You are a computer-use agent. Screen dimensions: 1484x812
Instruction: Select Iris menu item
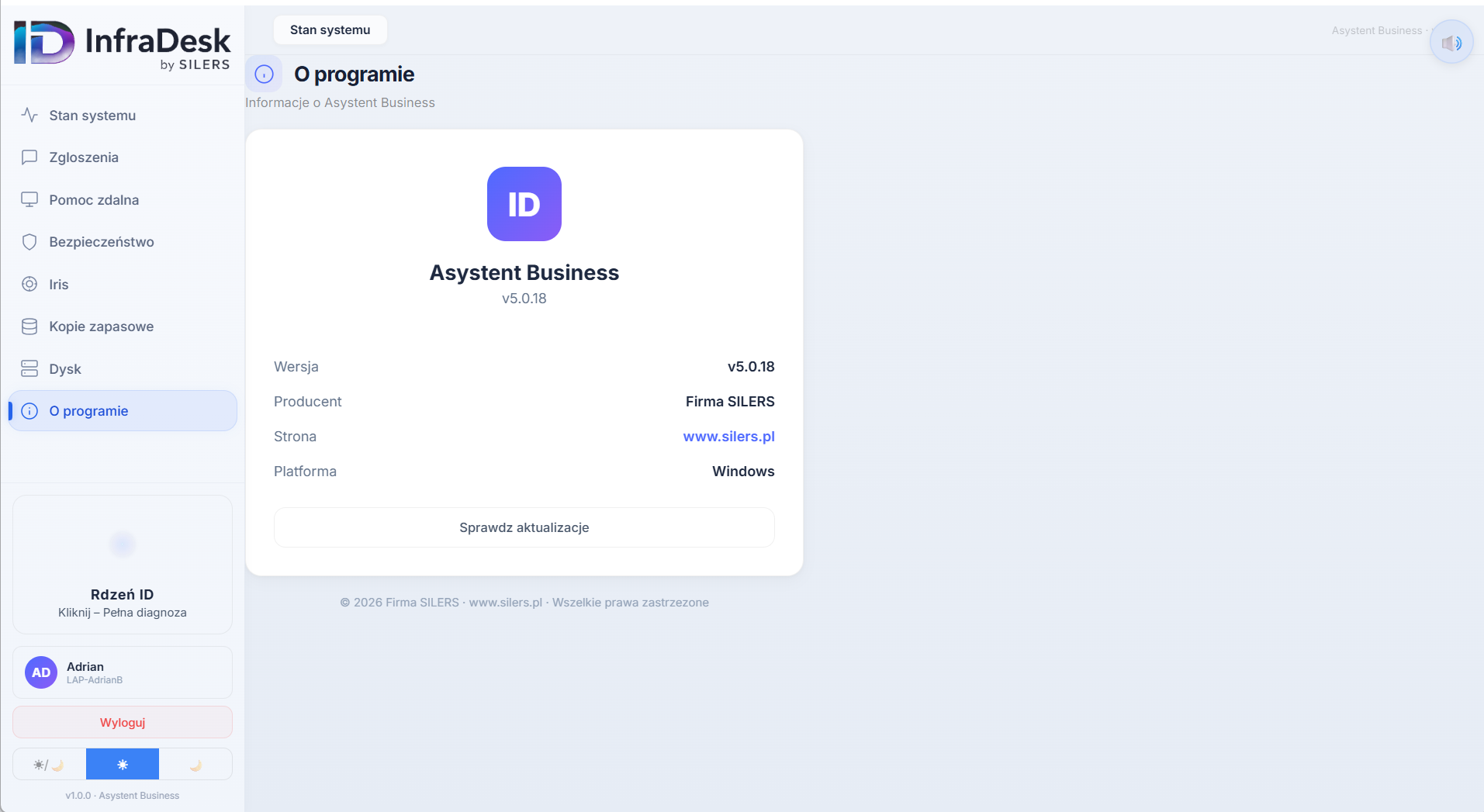click(123, 284)
